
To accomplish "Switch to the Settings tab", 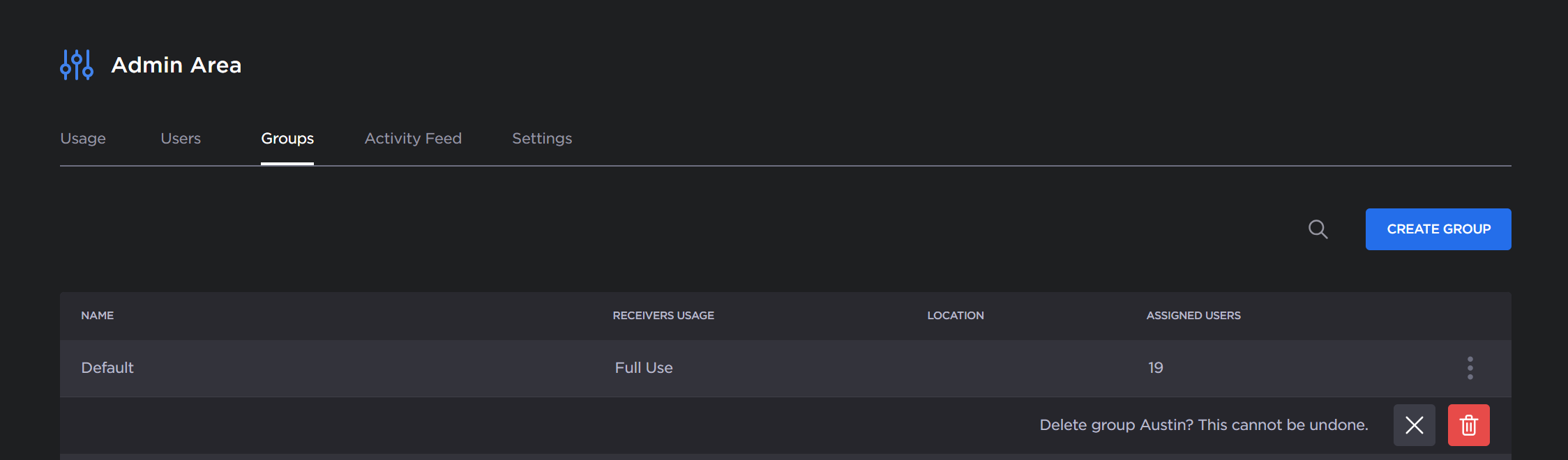I will [x=542, y=138].
